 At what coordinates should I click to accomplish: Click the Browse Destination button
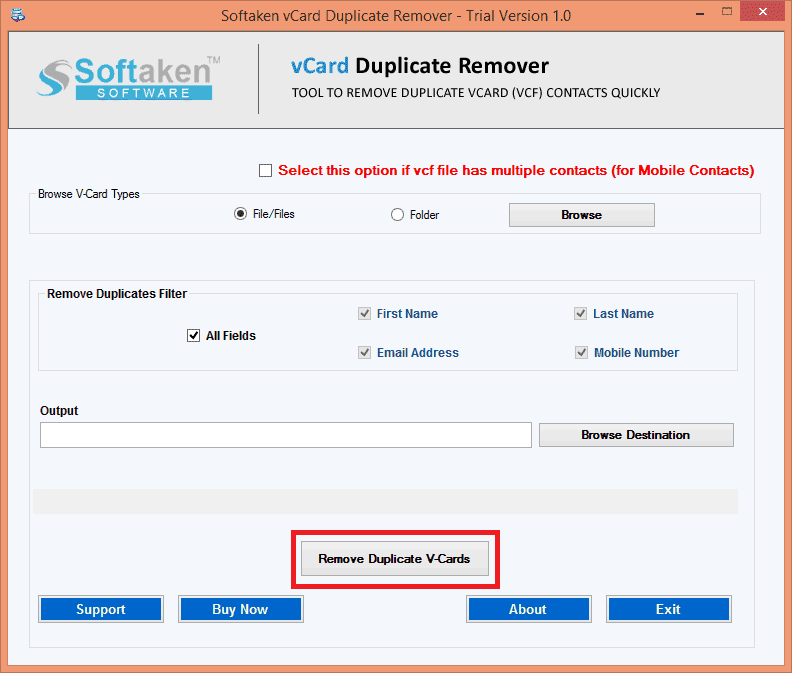pos(636,435)
